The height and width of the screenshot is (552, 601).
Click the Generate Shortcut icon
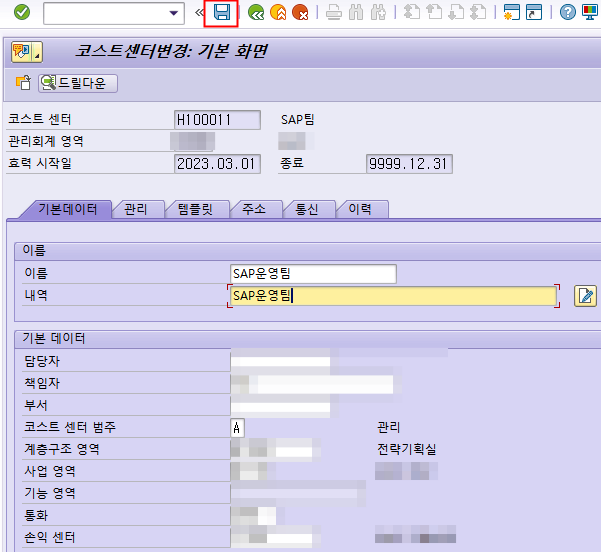pyautogui.click(x=534, y=13)
